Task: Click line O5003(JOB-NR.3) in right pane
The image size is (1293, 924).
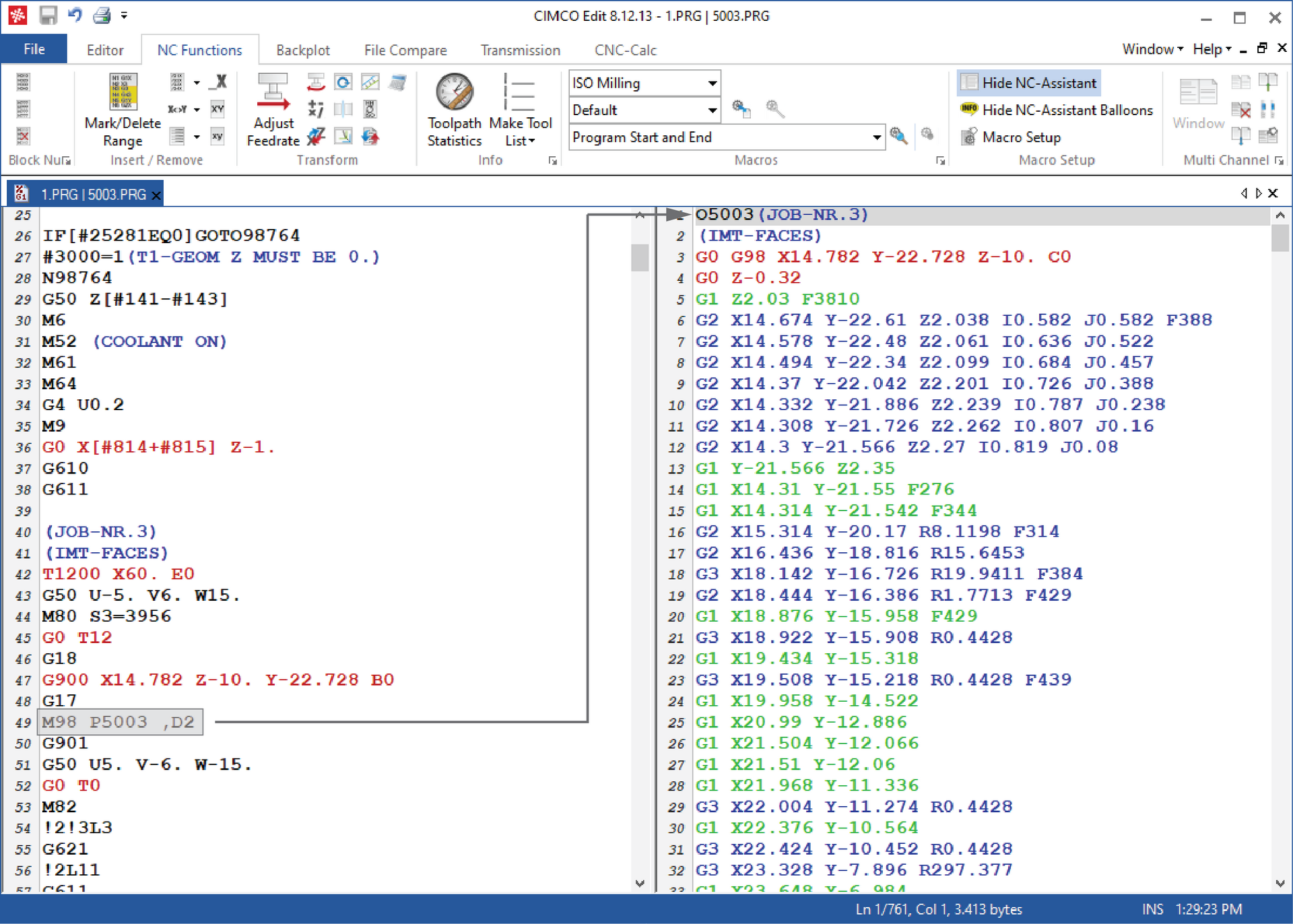Action: click(x=782, y=214)
